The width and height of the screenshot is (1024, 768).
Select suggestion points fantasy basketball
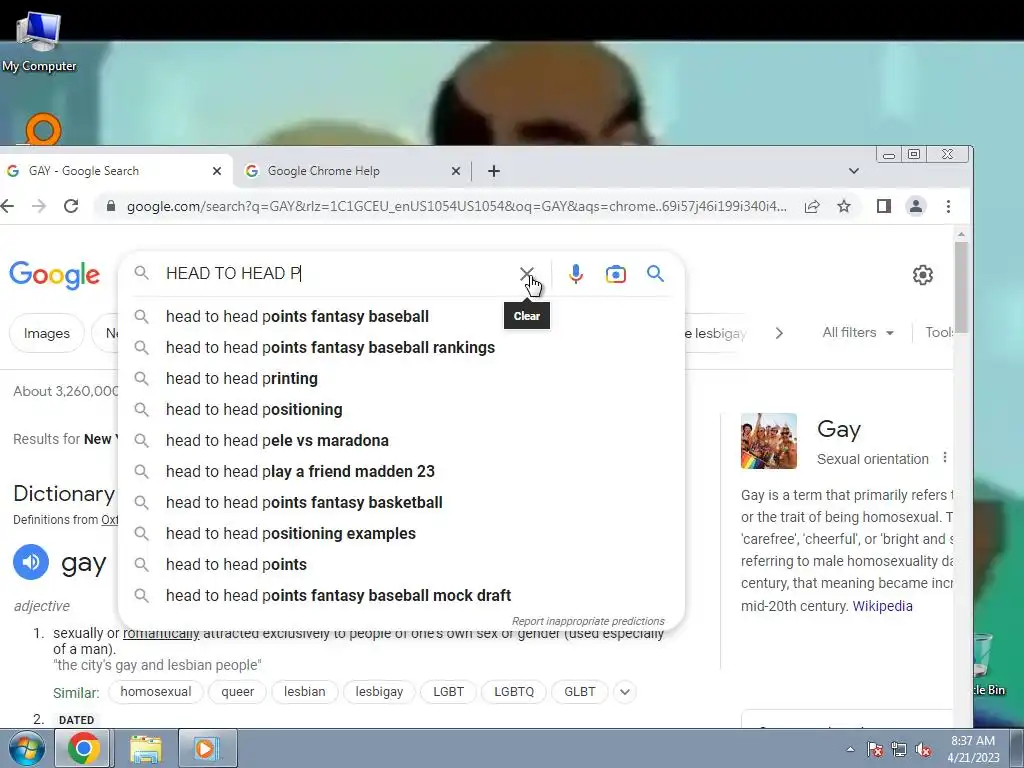tap(402, 503)
